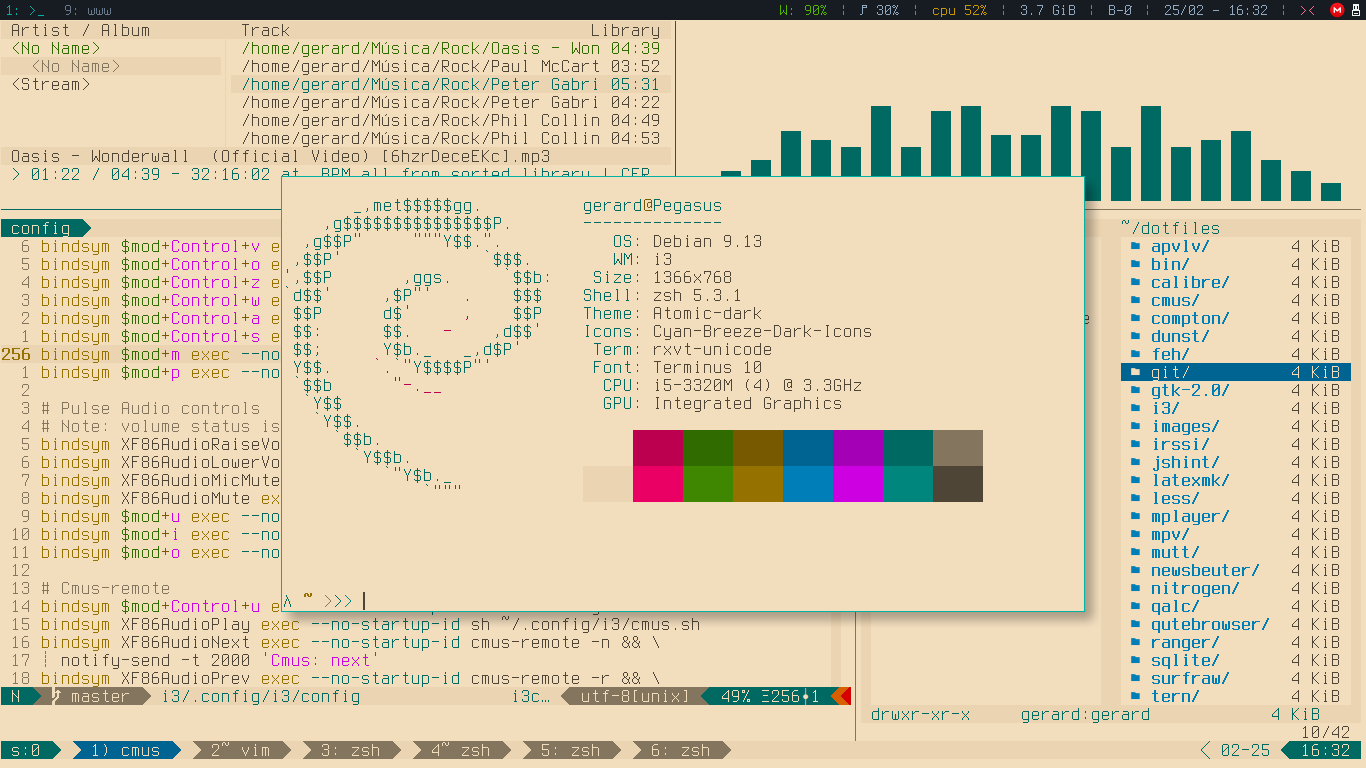
Task: Click the zsh prompt '~ >>>' in floating terminal
Action: [x=327, y=600]
